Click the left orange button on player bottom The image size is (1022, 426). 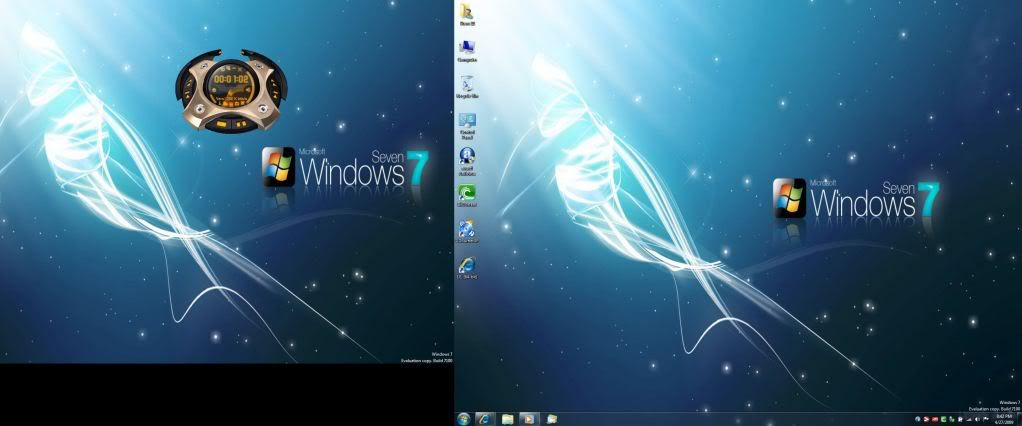coord(221,124)
